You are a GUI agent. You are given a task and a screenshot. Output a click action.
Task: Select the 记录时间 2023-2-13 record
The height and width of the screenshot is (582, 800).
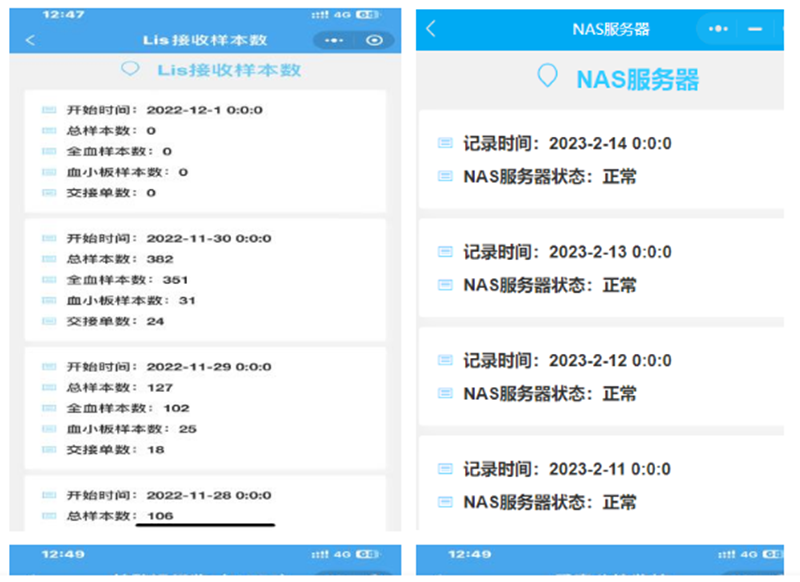coord(566,252)
